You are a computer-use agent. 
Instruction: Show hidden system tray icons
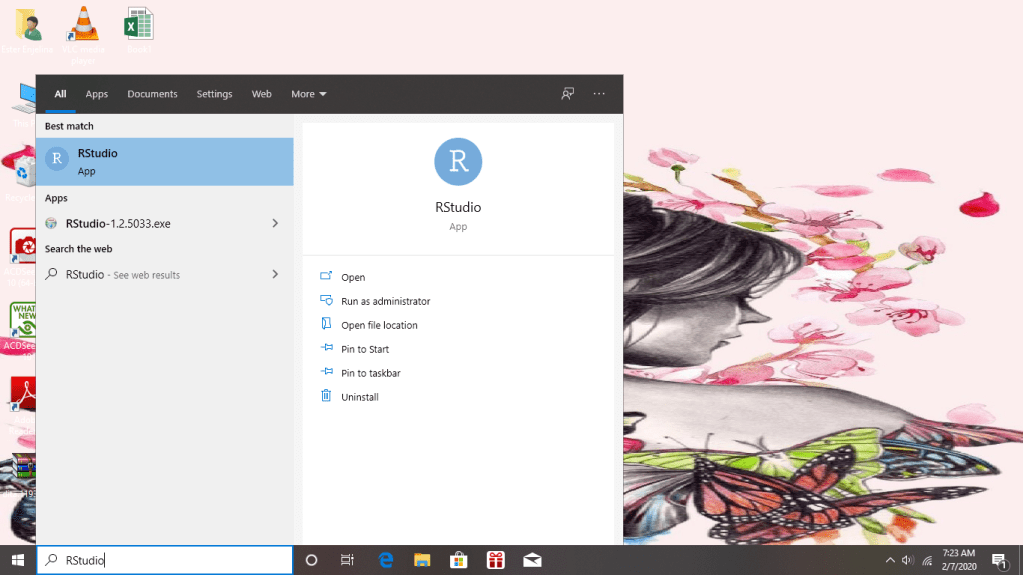[890, 560]
